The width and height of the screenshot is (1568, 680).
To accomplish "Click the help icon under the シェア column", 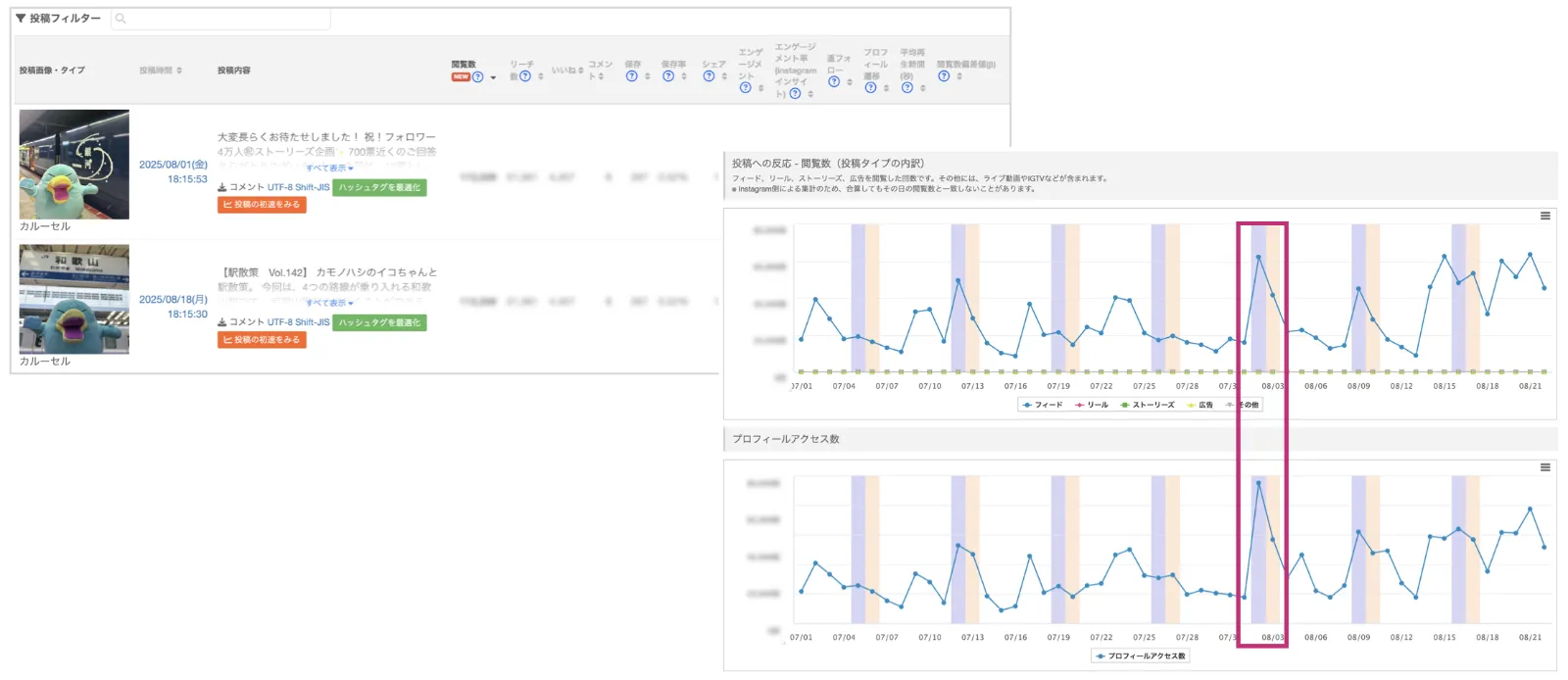I will click(709, 76).
